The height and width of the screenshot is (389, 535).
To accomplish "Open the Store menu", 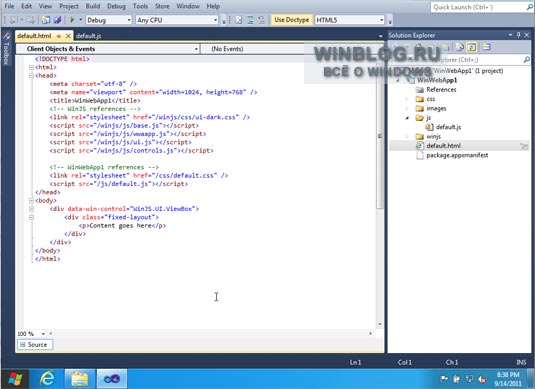I will pyautogui.click(x=162, y=6).
